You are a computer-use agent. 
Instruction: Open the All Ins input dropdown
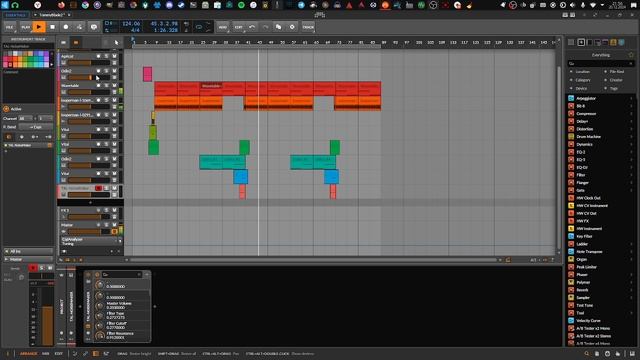pyautogui.click(x=29, y=251)
